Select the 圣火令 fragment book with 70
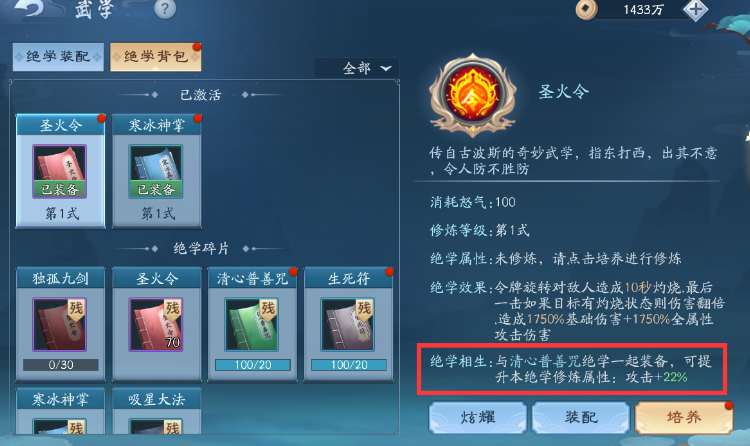This screenshot has width=750, height=446. click(156, 324)
